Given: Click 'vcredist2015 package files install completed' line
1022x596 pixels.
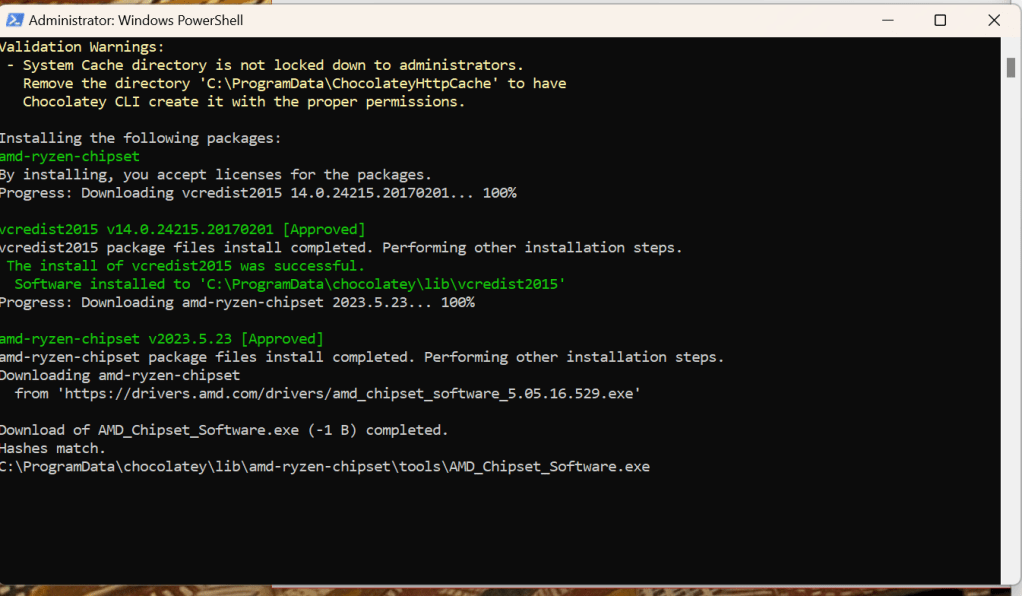Looking at the screenshot, I should pyautogui.click(x=341, y=248).
